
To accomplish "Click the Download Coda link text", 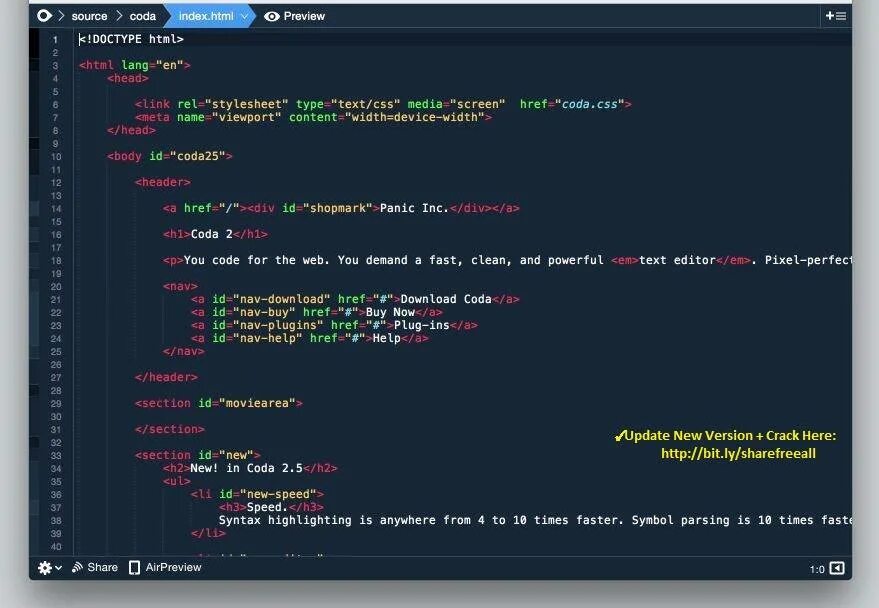I will [446, 299].
